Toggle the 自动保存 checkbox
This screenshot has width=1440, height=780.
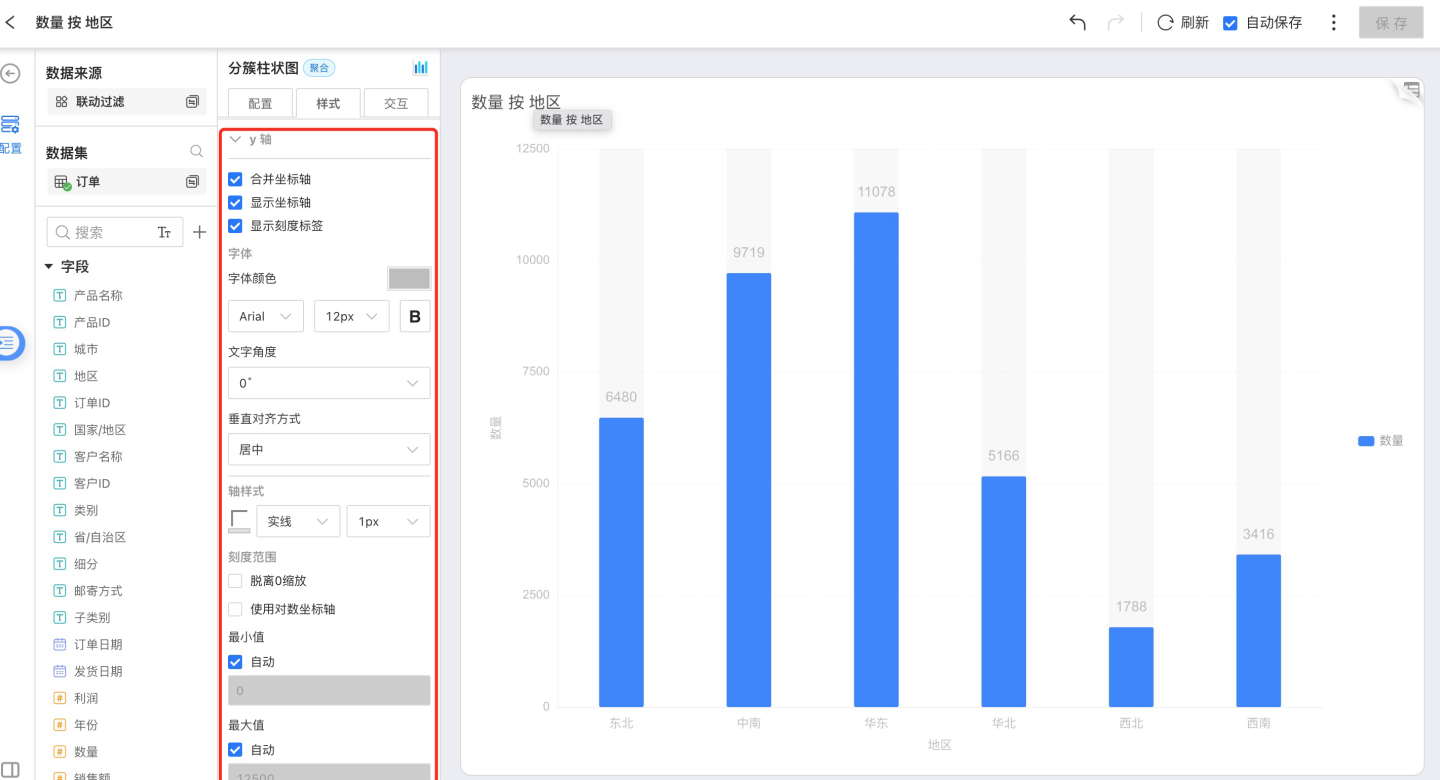(x=1231, y=22)
